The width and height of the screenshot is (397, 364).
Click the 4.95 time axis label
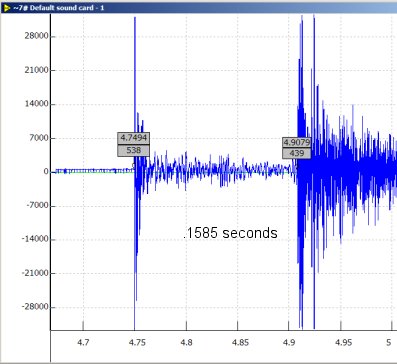pyautogui.click(x=343, y=342)
